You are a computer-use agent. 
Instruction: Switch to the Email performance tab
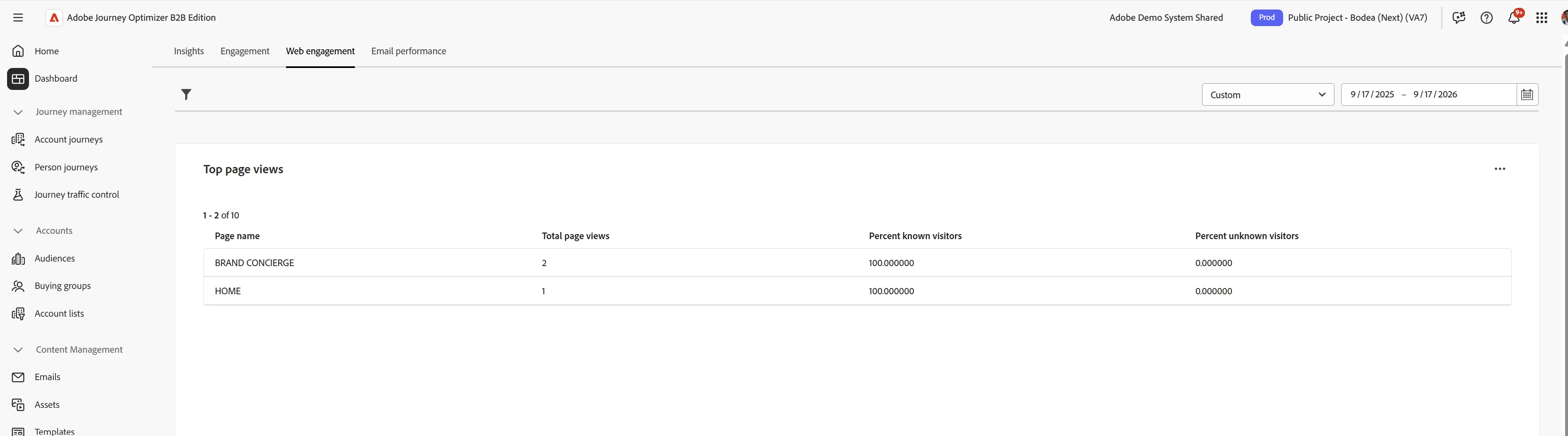408,51
